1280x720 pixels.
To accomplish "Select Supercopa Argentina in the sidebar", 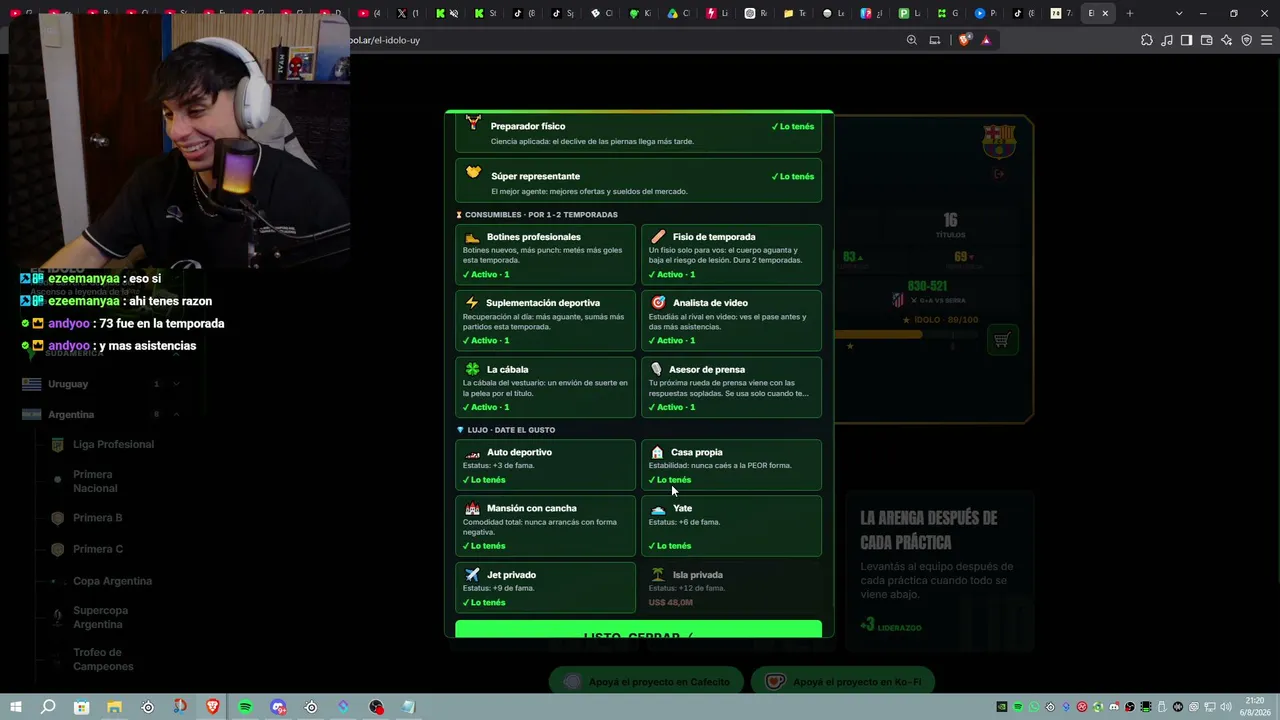I will click(100, 617).
